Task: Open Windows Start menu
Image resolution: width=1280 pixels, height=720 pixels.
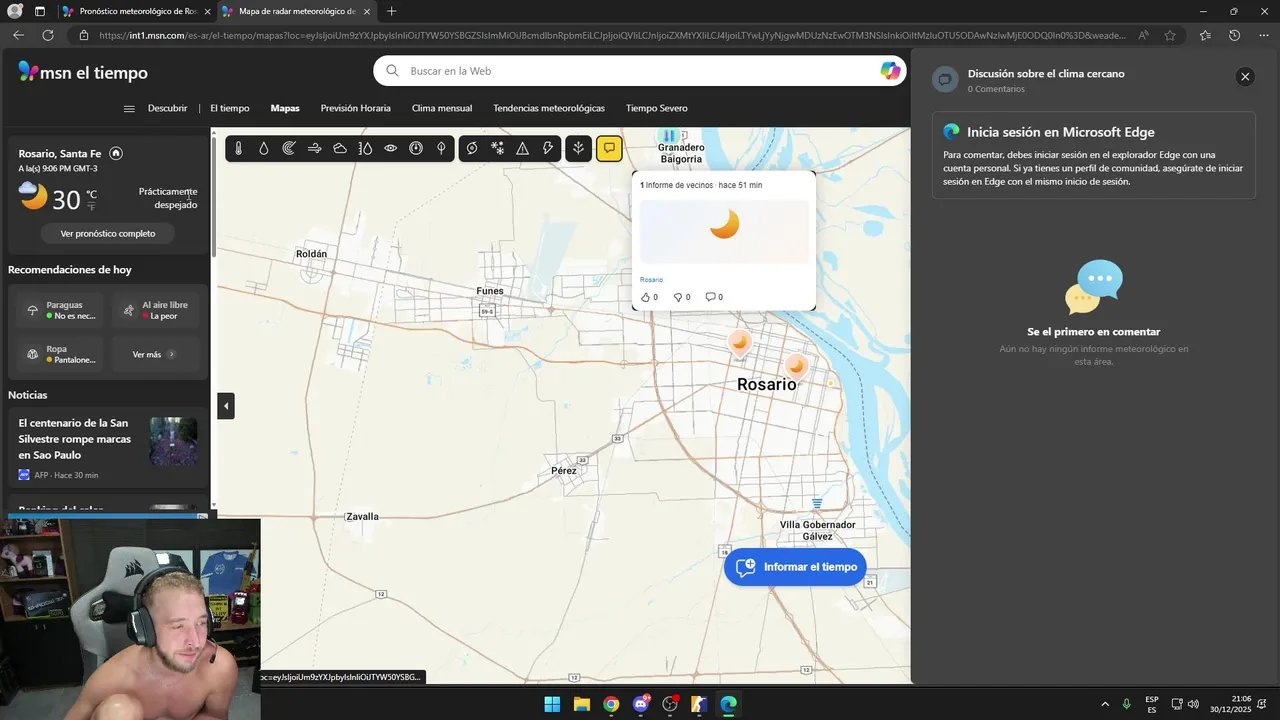Action: click(x=552, y=704)
